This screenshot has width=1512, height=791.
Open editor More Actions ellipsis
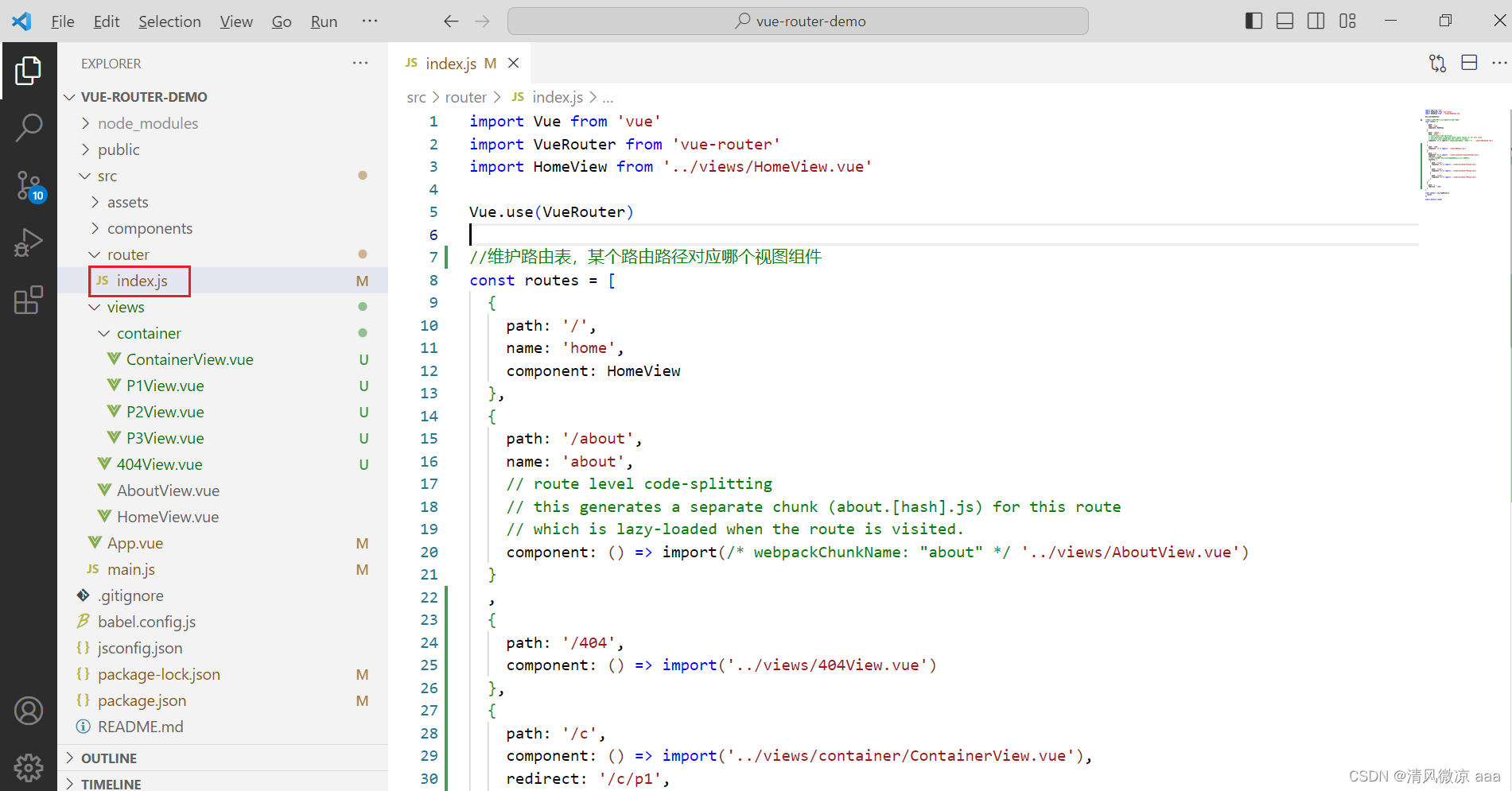(1499, 63)
